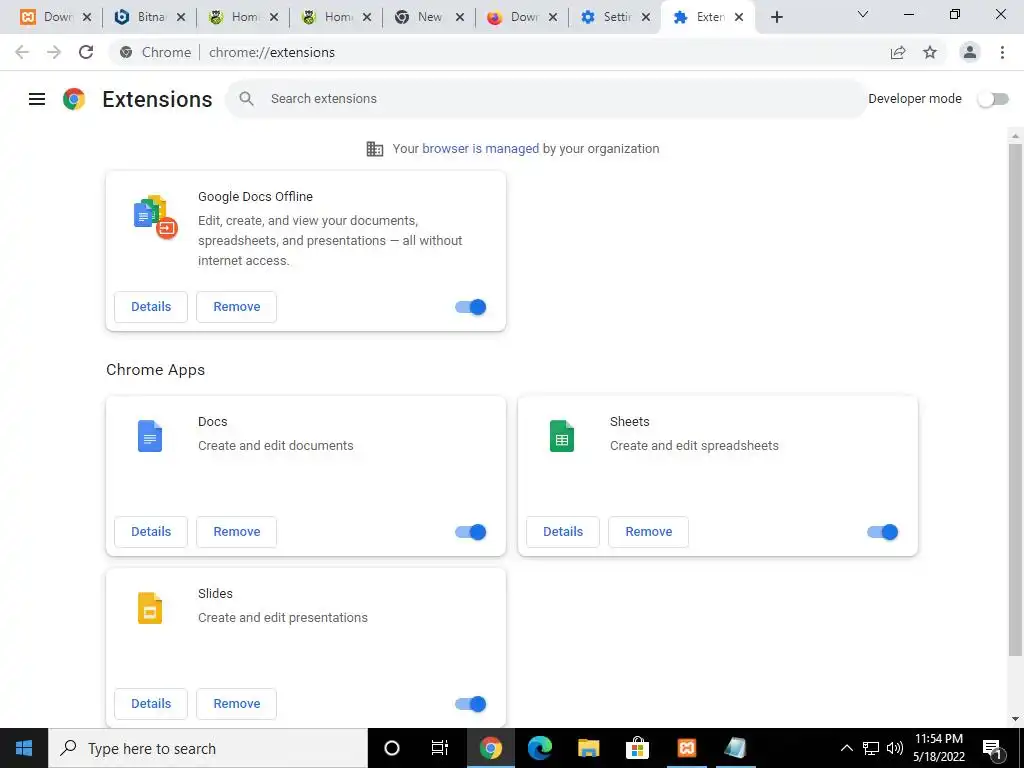Click the Chrome logo beside Extensions title
Viewport: 1024px width, 768px height.
[74, 99]
